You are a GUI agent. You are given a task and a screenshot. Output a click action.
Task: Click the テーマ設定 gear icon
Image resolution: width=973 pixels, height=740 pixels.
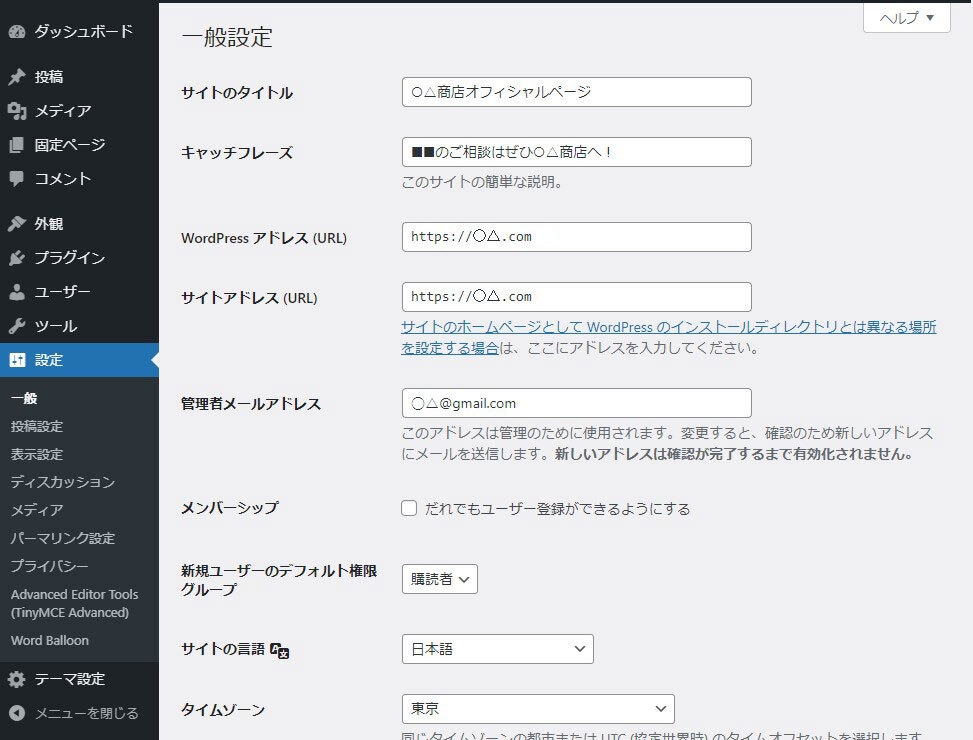pos(16,679)
